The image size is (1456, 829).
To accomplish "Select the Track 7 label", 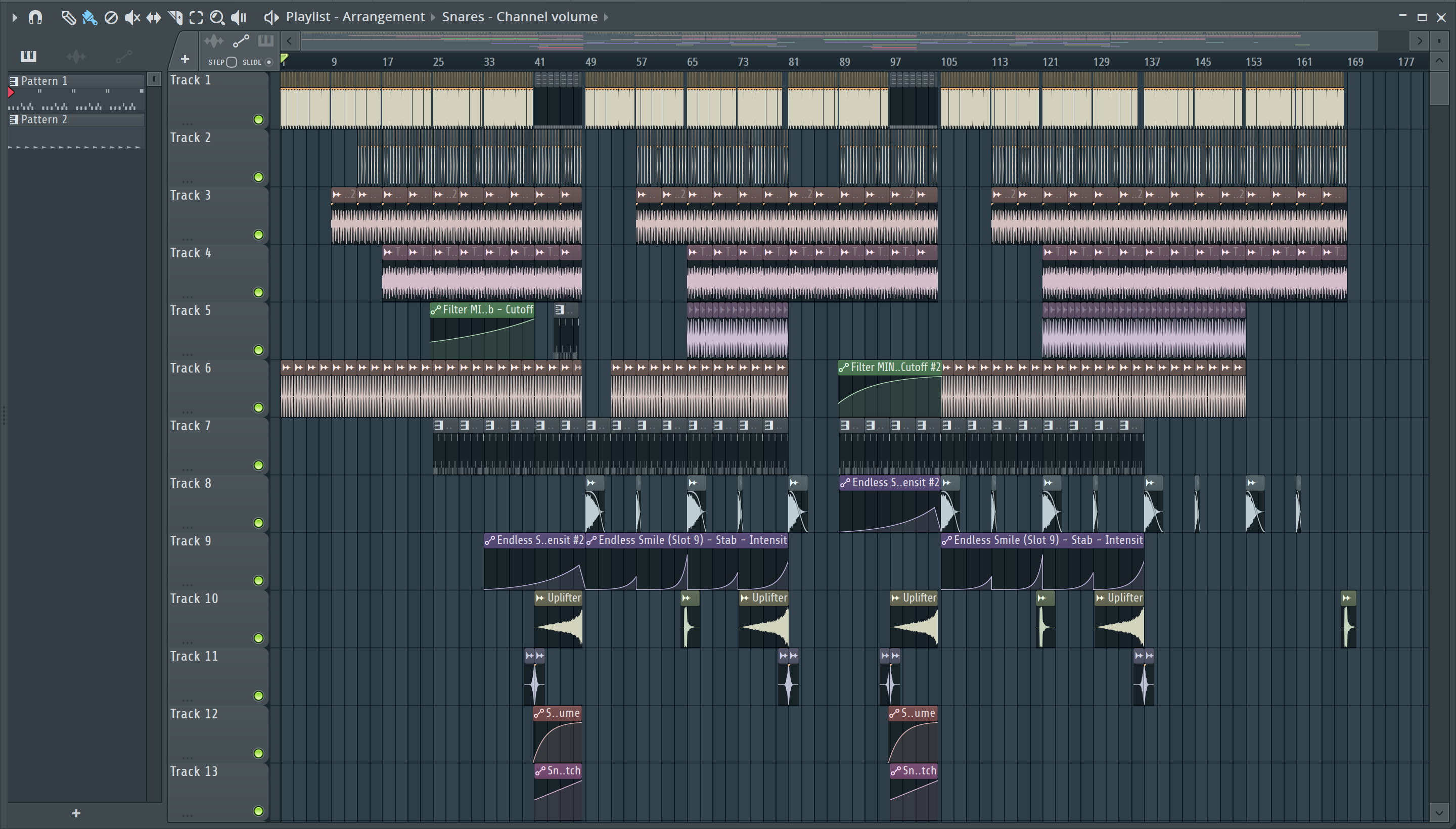I will [190, 426].
